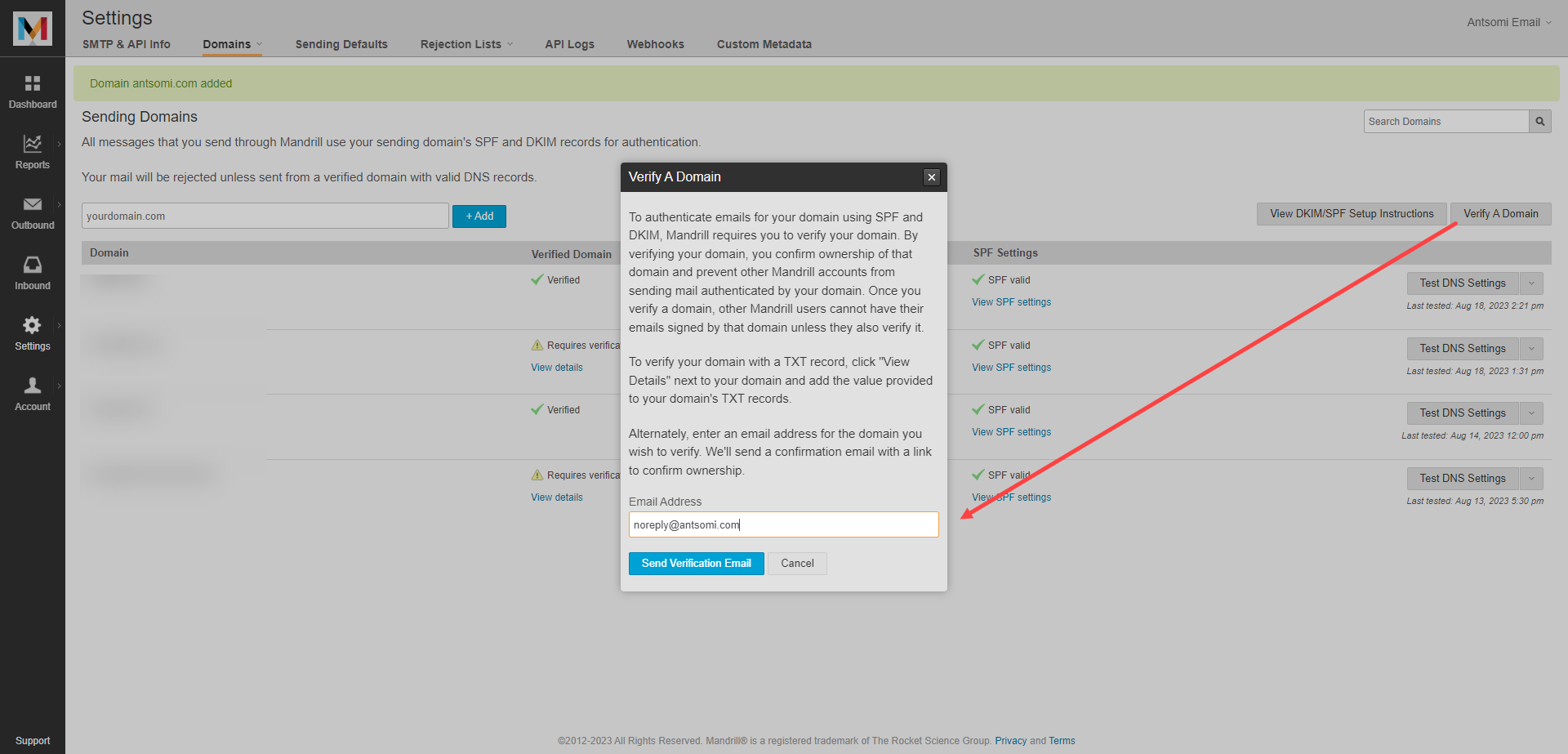Open Test DNS dropdown for 5:30 pm row

(x=1531, y=479)
